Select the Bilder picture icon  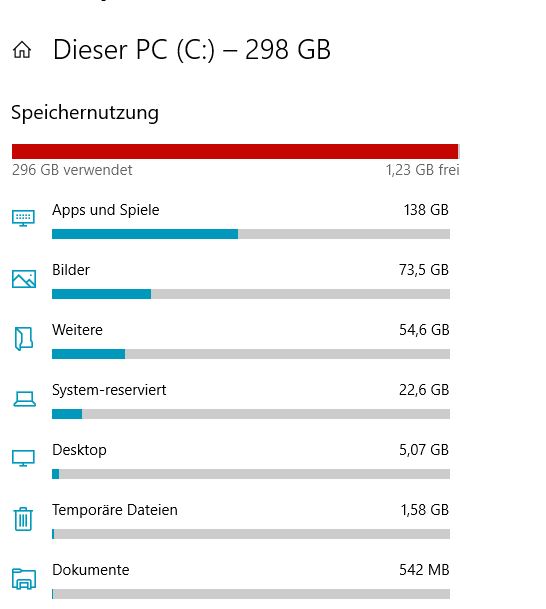tap(24, 279)
